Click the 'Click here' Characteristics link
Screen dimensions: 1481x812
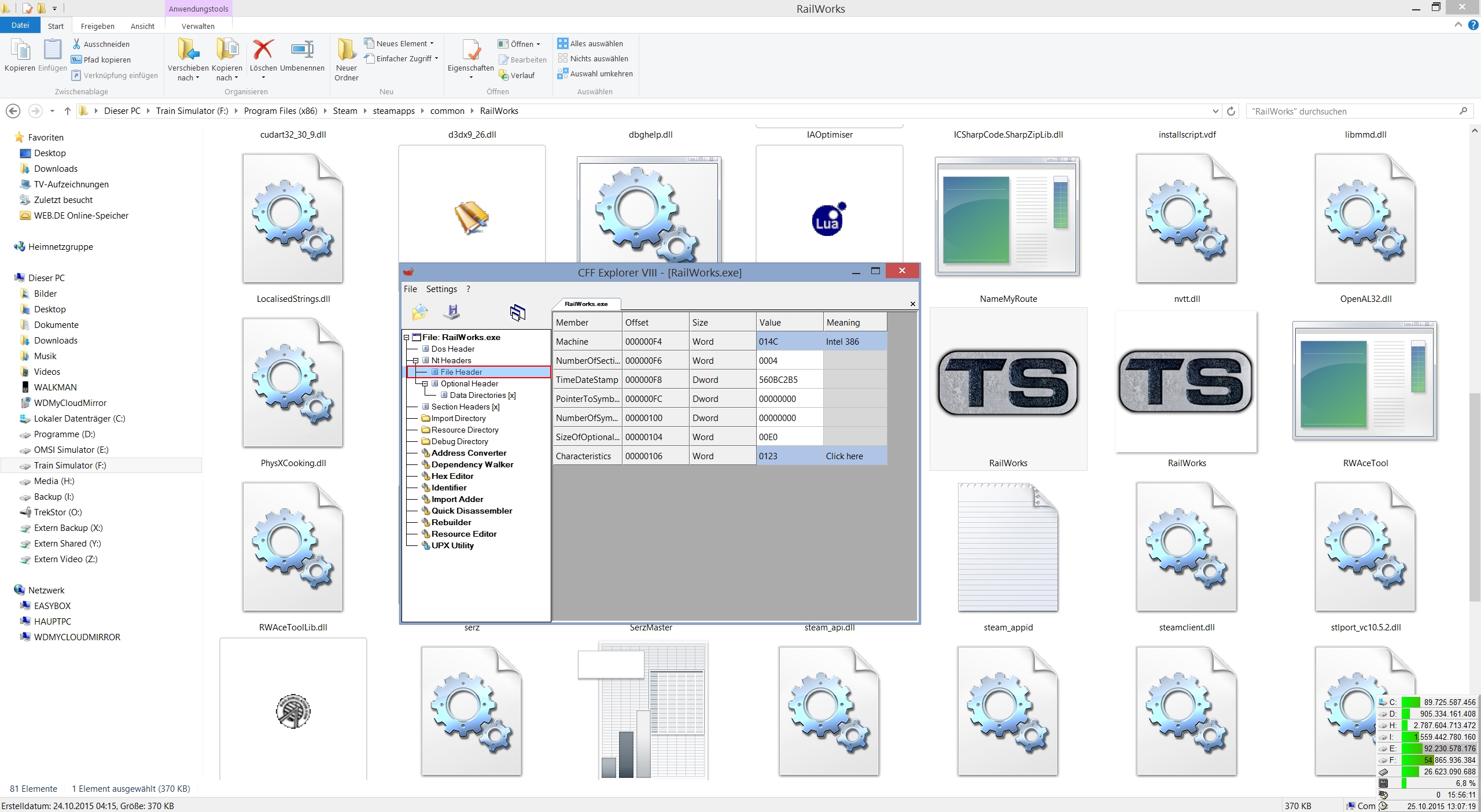click(844, 456)
